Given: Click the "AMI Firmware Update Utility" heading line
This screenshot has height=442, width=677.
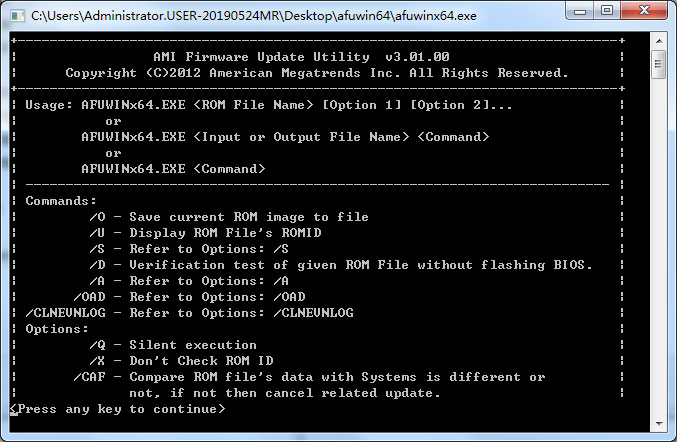Looking at the screenshot, I should [x=316, y=57].
